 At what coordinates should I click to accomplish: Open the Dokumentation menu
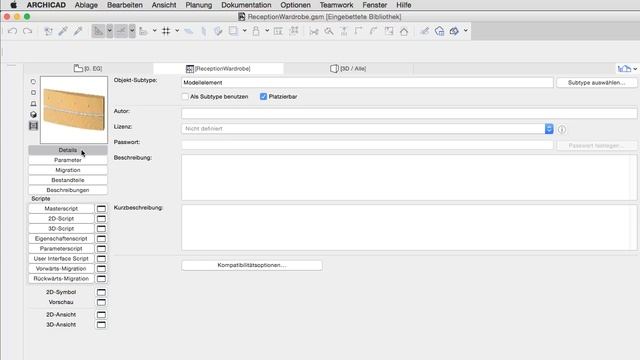(x=246, y=5)
